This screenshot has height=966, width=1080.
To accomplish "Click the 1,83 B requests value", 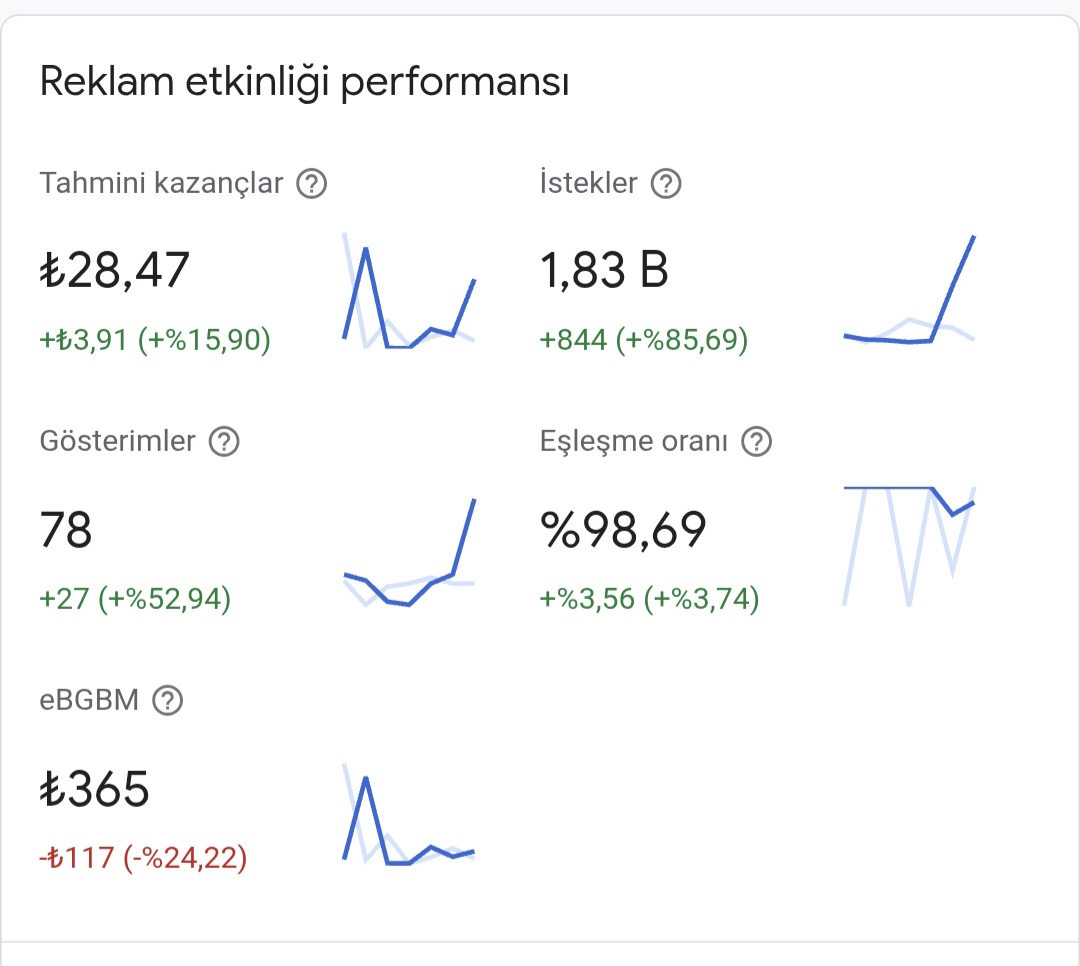I will click(x=604, y=270).
